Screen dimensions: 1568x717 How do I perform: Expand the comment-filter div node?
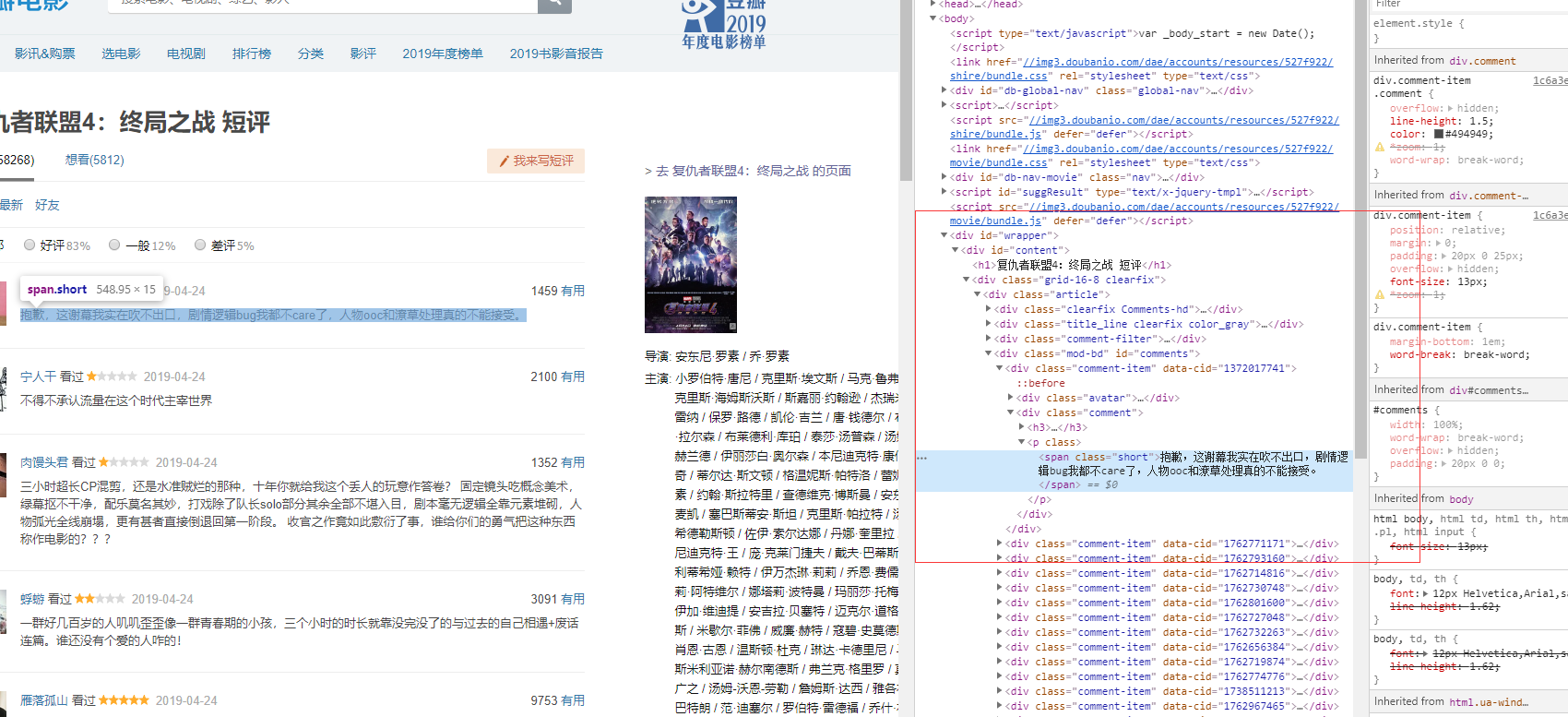point(989,339)
